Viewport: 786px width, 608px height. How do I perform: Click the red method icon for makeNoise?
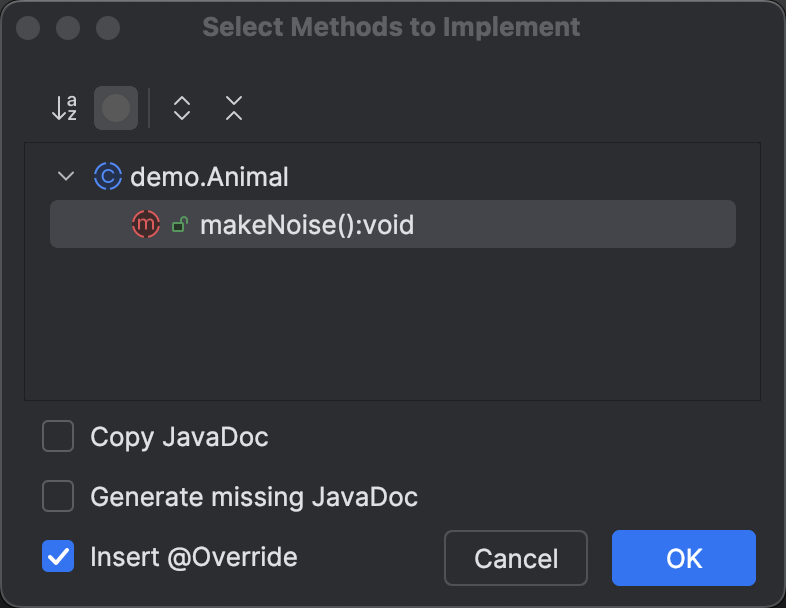146,225
